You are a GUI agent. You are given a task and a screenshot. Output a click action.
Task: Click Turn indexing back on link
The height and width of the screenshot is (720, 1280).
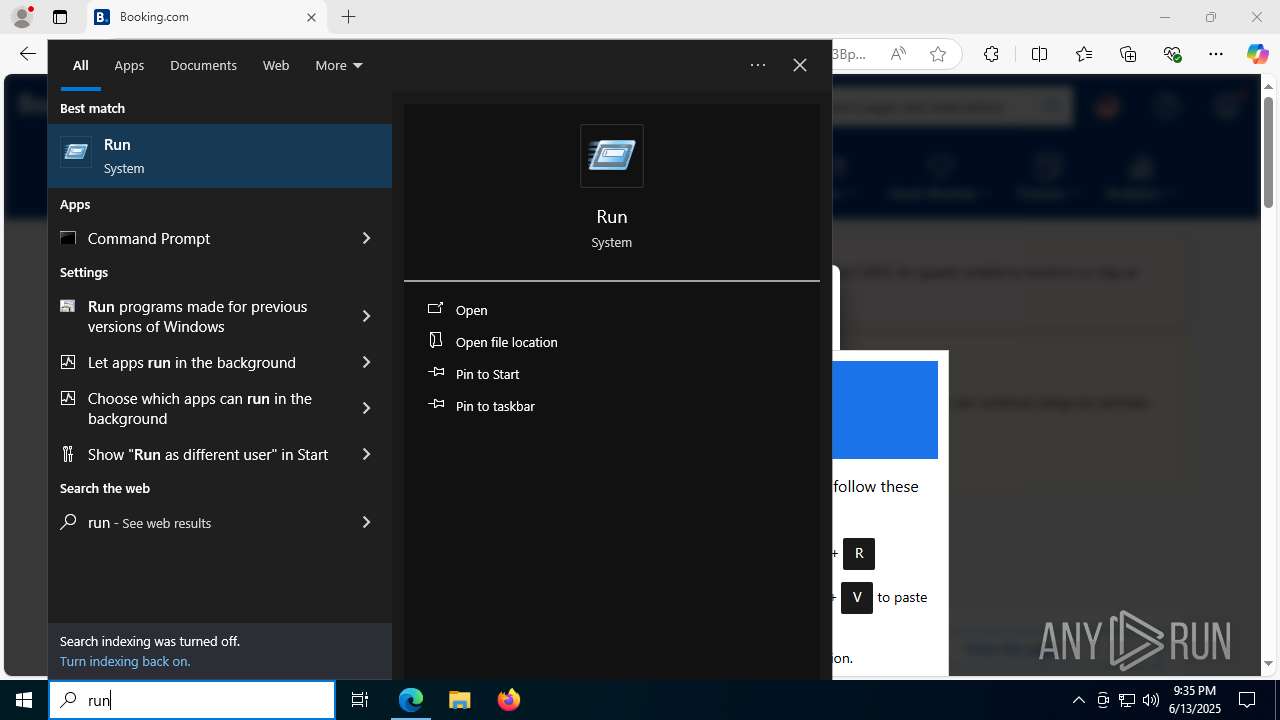(125, 661)
